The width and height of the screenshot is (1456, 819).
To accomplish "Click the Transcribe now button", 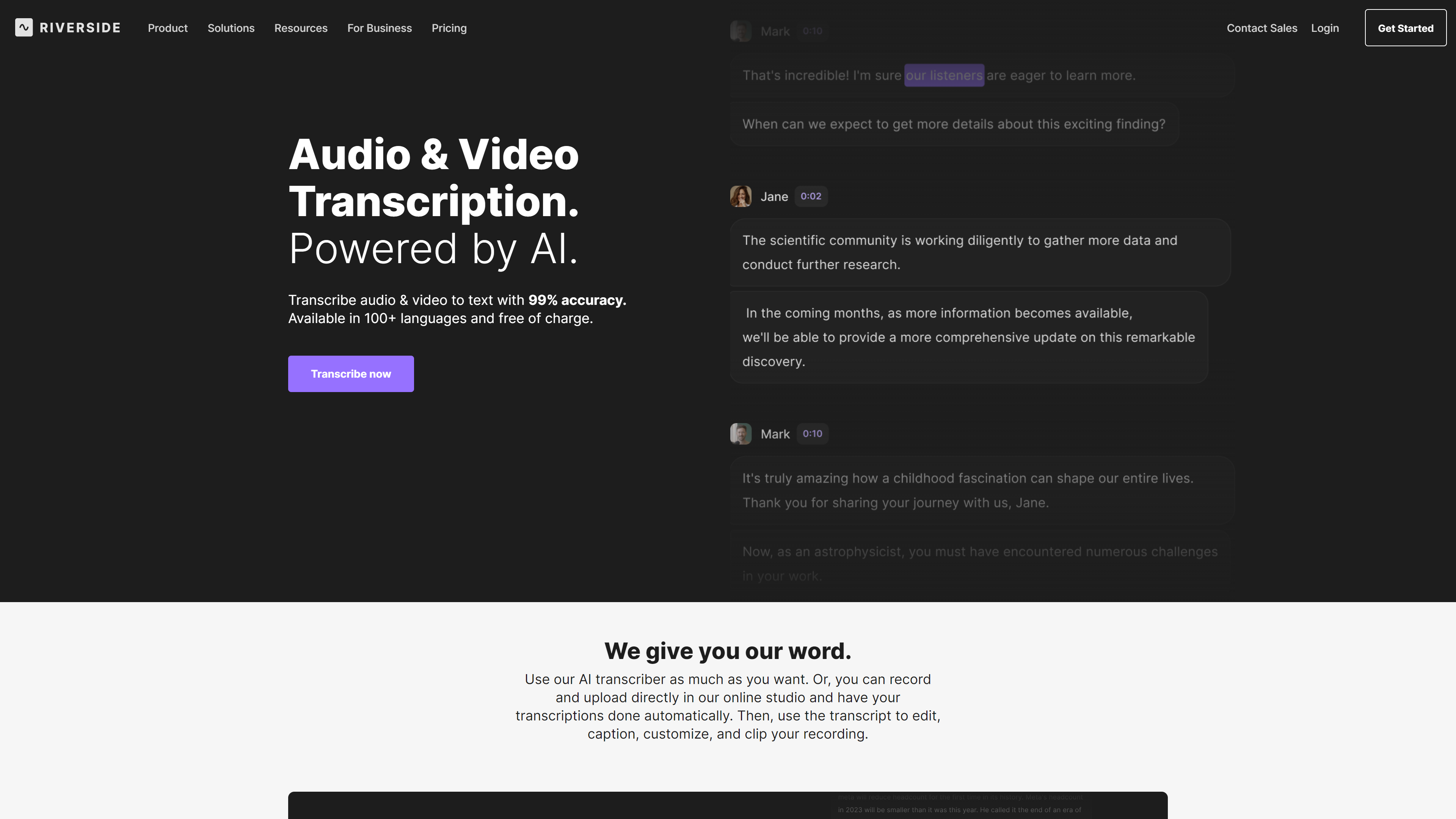I will click(x=350, y=373).
